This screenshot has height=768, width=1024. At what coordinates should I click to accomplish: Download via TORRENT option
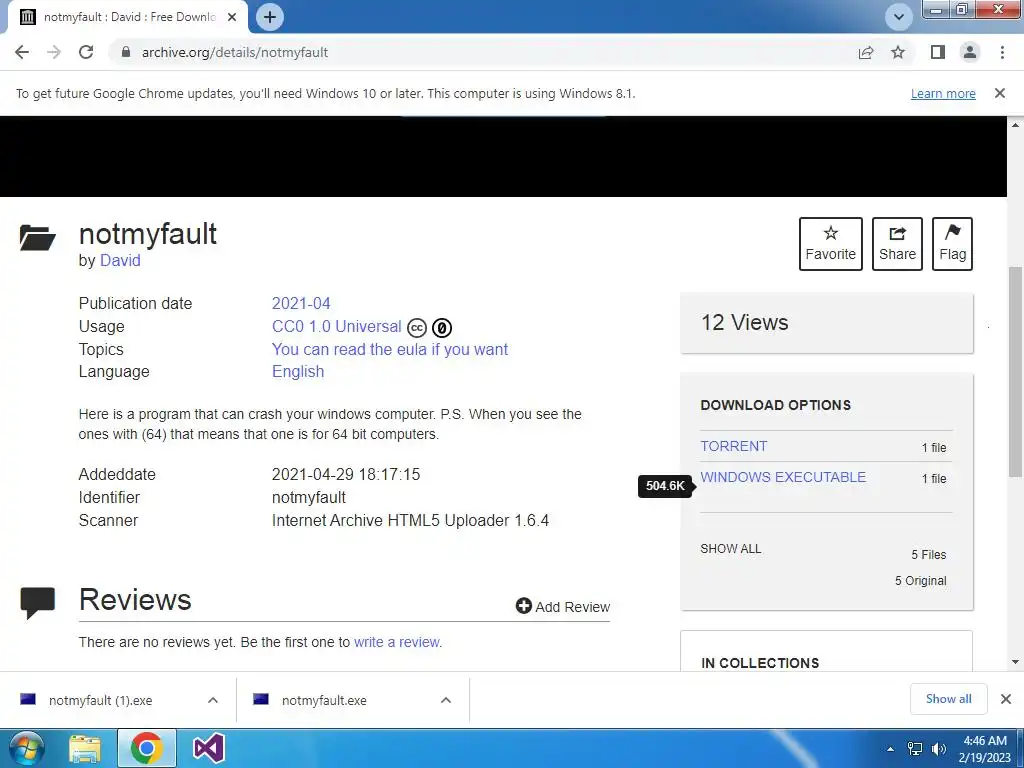733,446
